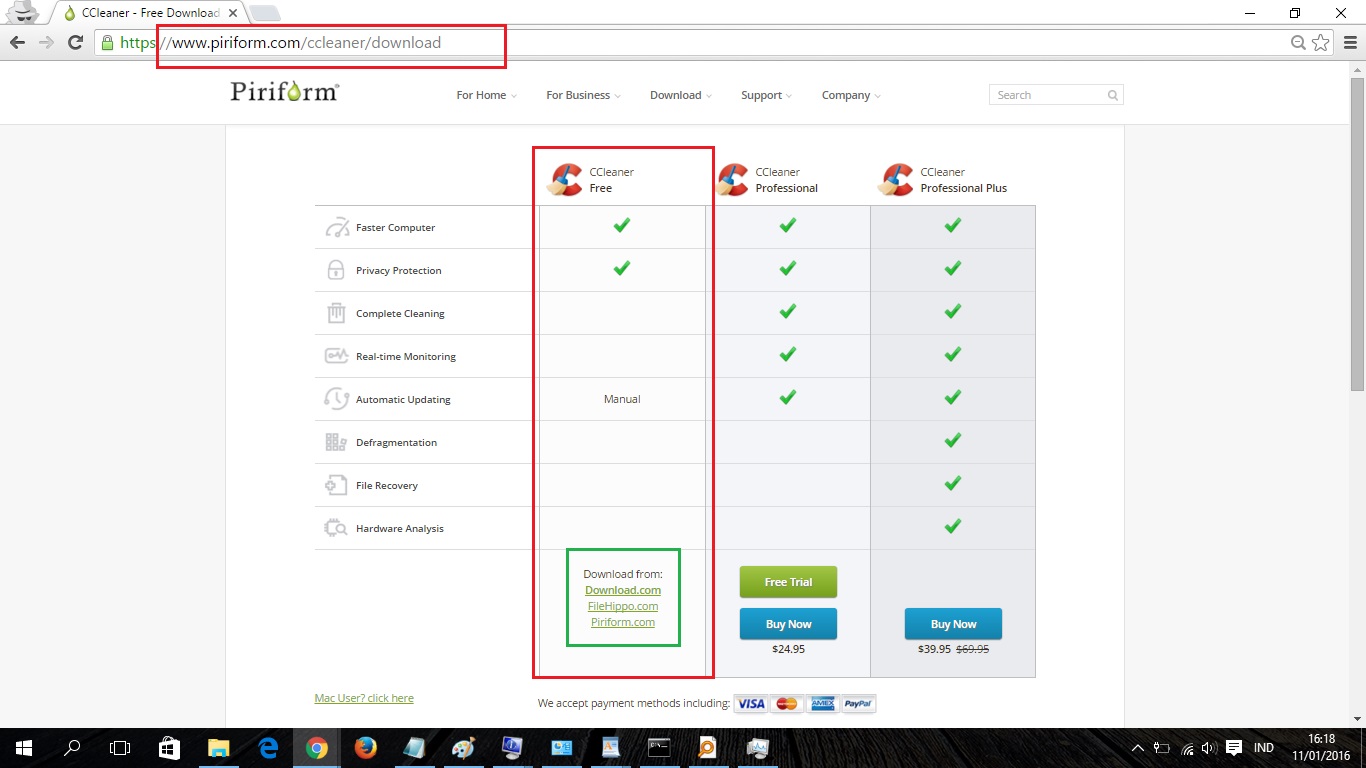Image resolution: width=1366 pixels, height=768 pixels.
Task: Click the search magnifier in site search box
Action: click(x=1112, y=95)
